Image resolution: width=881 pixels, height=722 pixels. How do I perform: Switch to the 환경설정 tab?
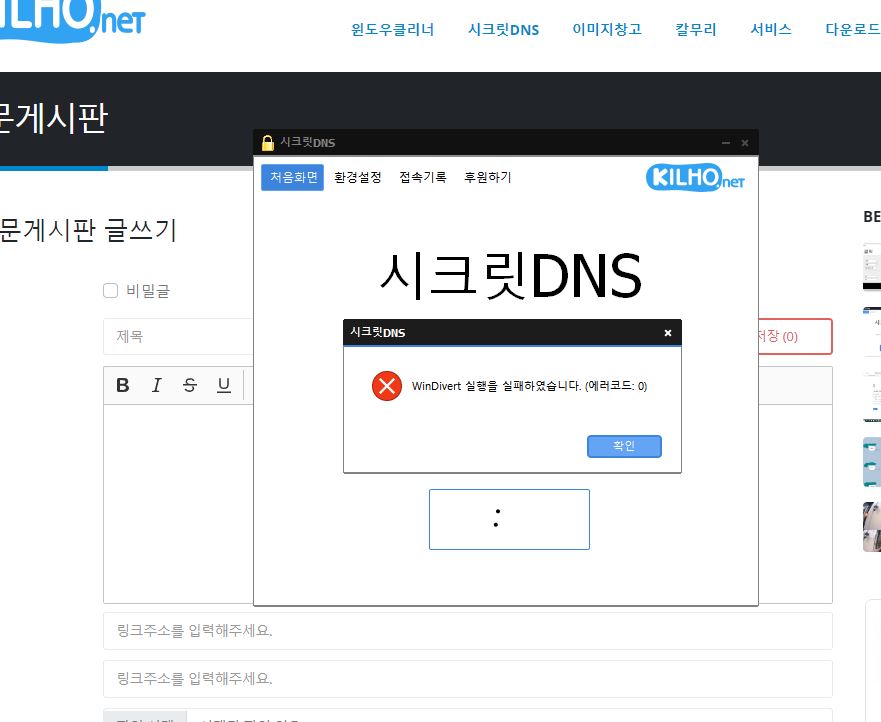pyautogui.click(x=358, y=178)
